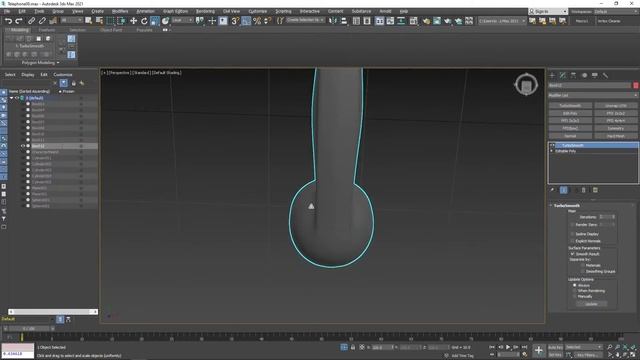
Task: Select the Manually update option
Action: (x=575, y=296)
